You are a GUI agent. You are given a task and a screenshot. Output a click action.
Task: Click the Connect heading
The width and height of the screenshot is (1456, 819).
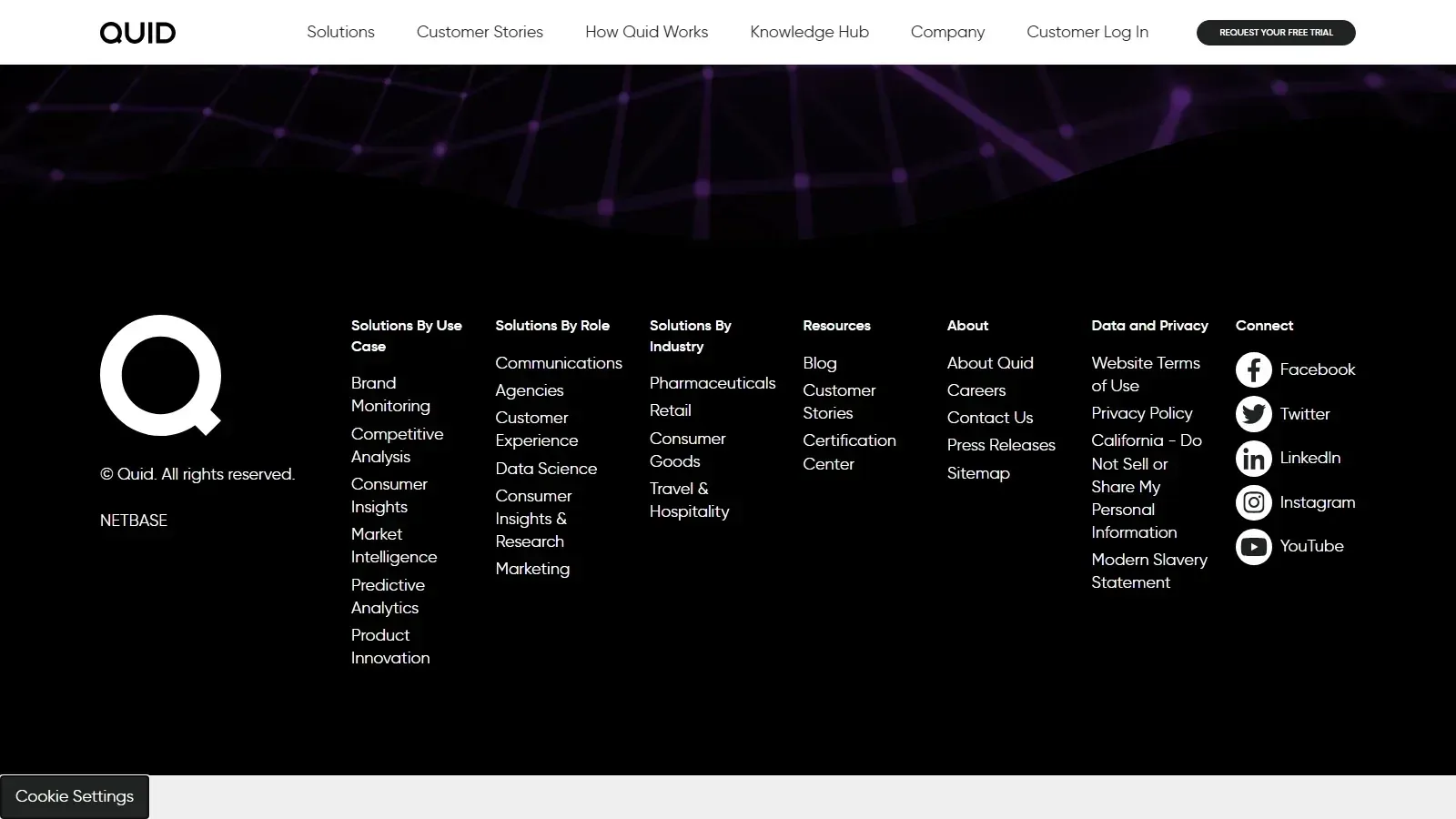1264,326
